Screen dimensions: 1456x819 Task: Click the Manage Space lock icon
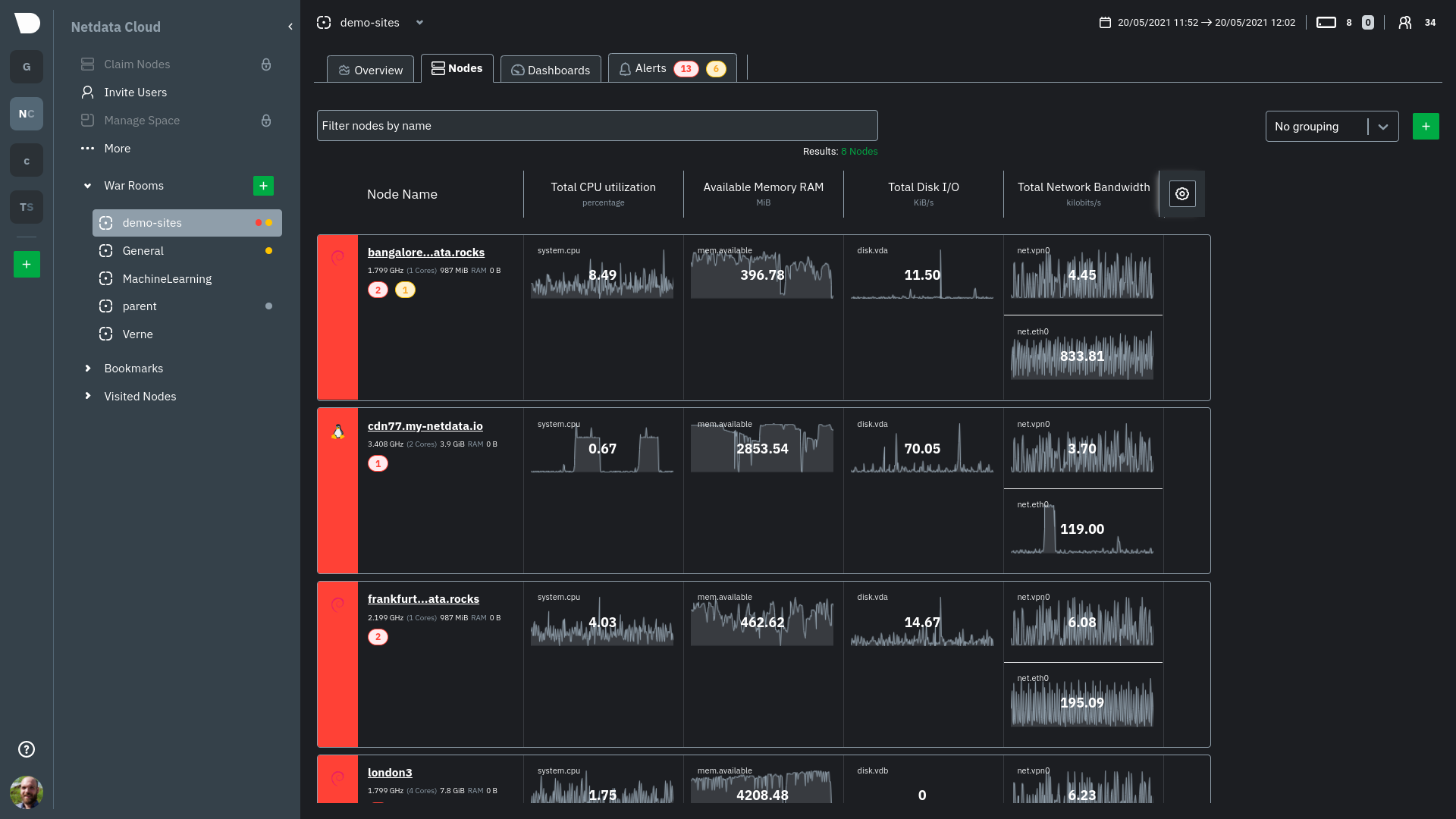(266, 121)
